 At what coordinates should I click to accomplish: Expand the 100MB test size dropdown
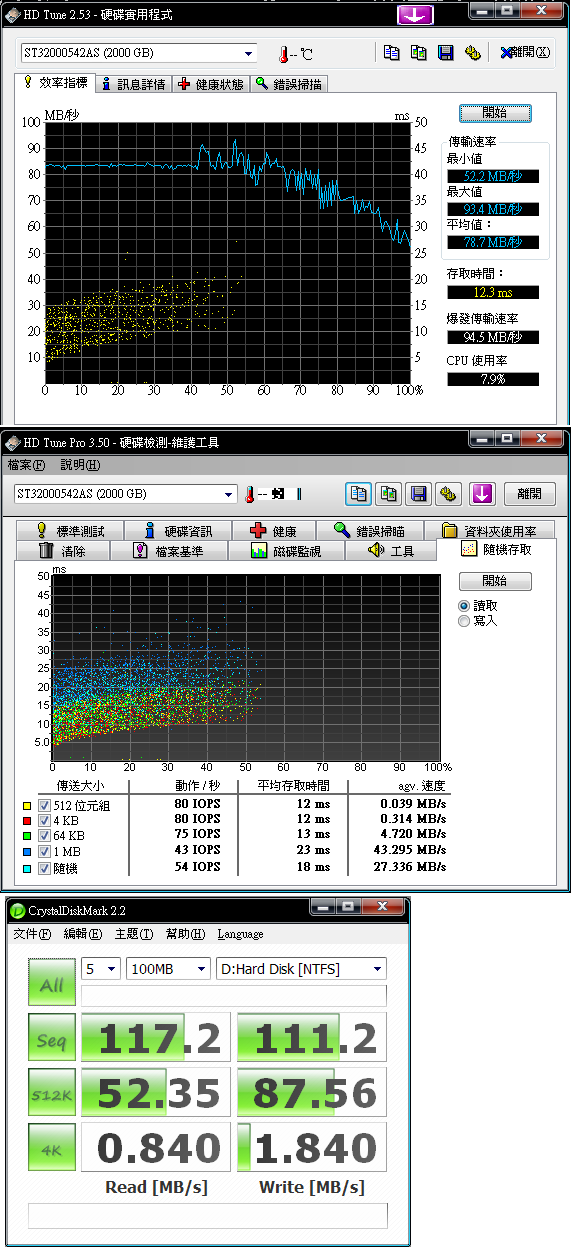point(169,968)
